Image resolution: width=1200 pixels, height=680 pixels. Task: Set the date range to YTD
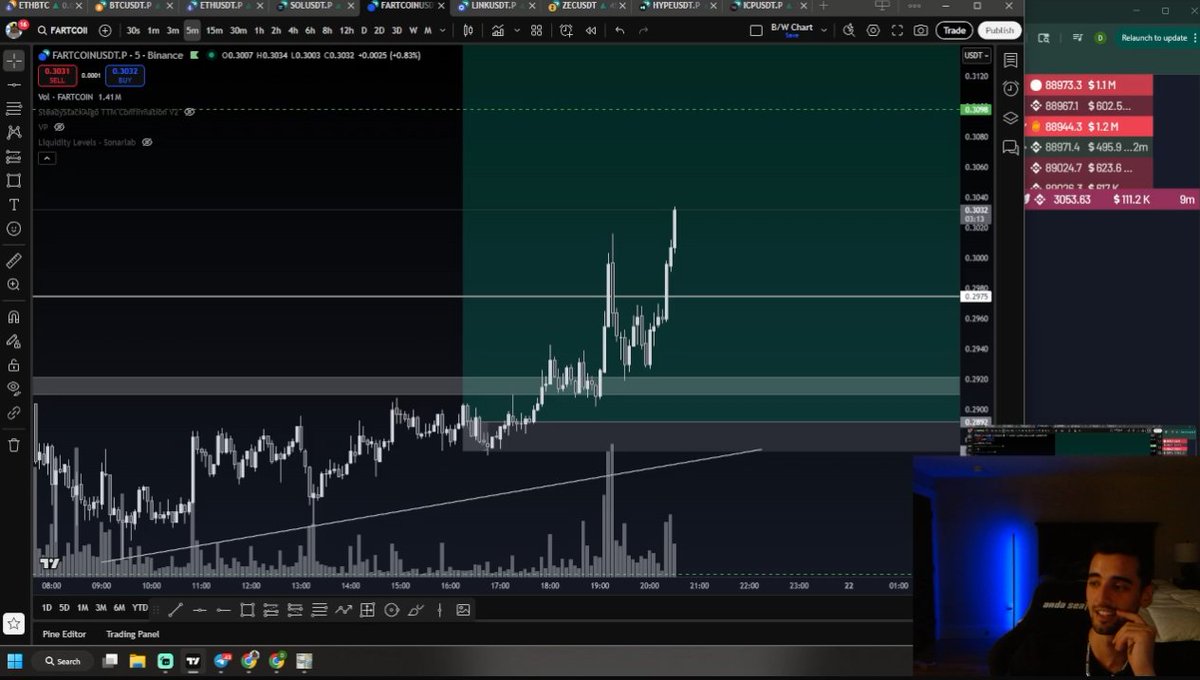click(140, 608)
